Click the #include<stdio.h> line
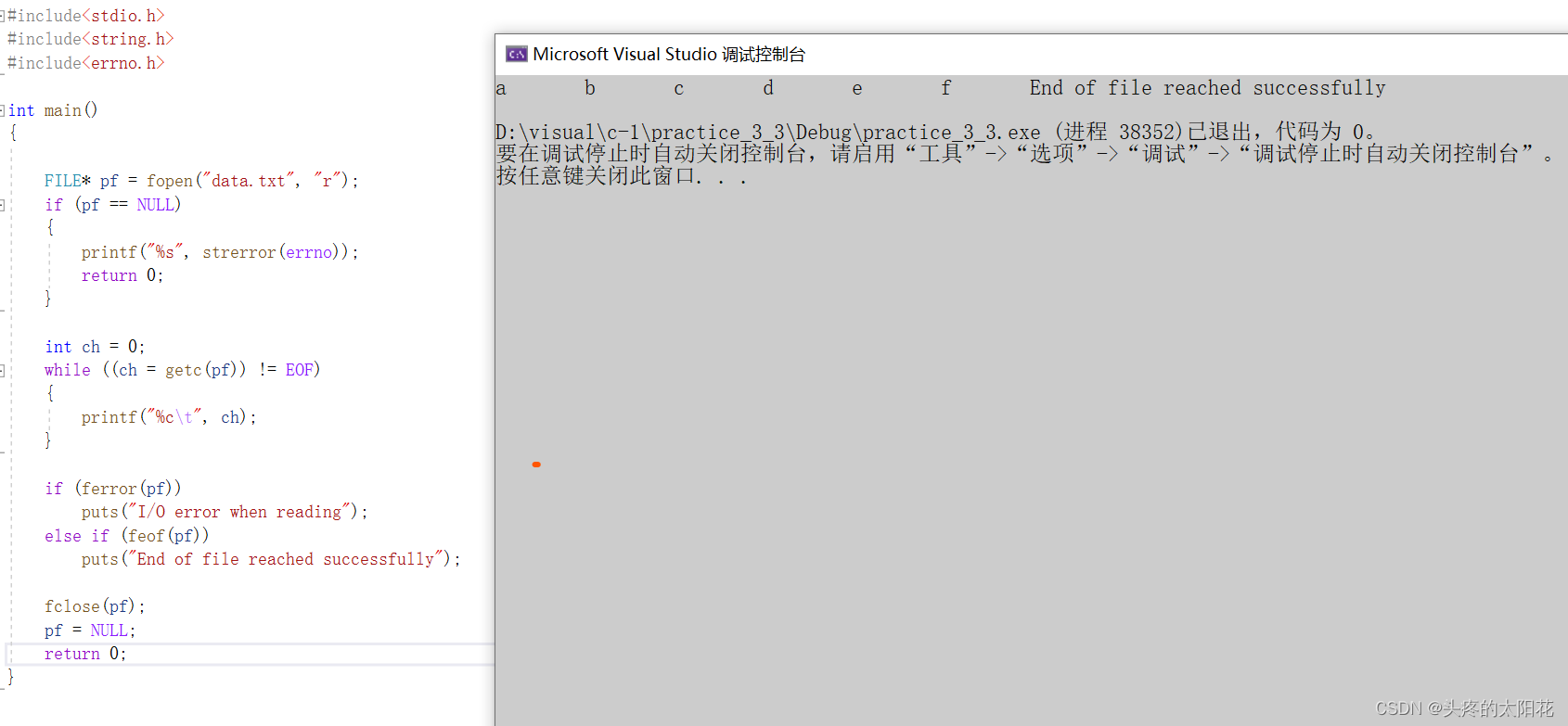 point(86,15)
